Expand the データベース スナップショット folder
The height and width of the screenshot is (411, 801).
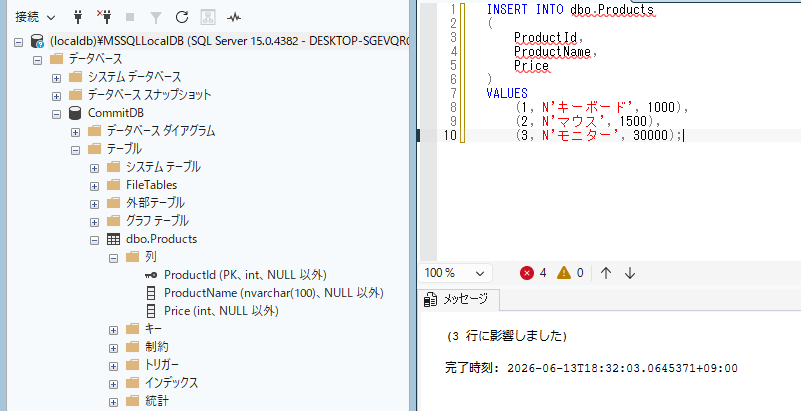pyautogui.click(x=56, y=96)
